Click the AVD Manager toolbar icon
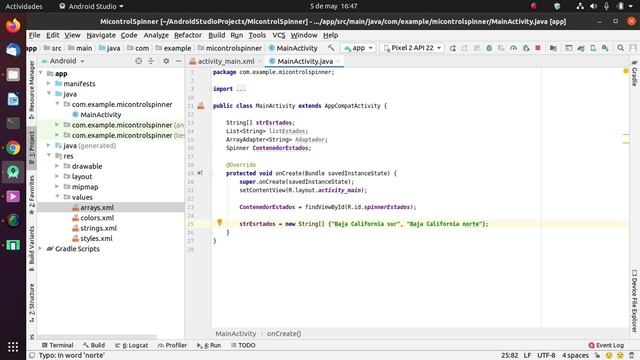The width and height of the screenshot is (640, 360). 593,48
